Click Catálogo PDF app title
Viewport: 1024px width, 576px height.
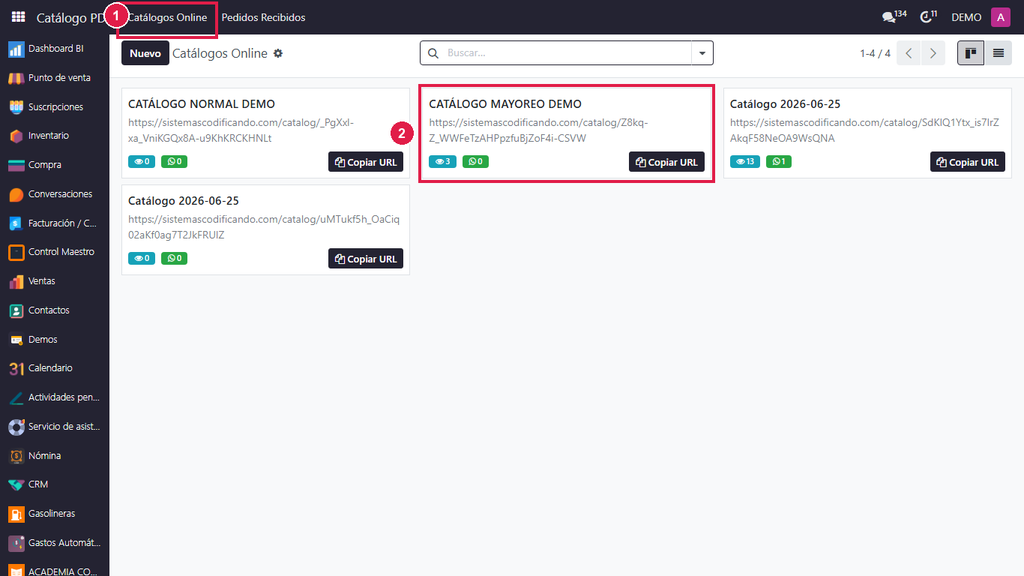click(70, 18)
